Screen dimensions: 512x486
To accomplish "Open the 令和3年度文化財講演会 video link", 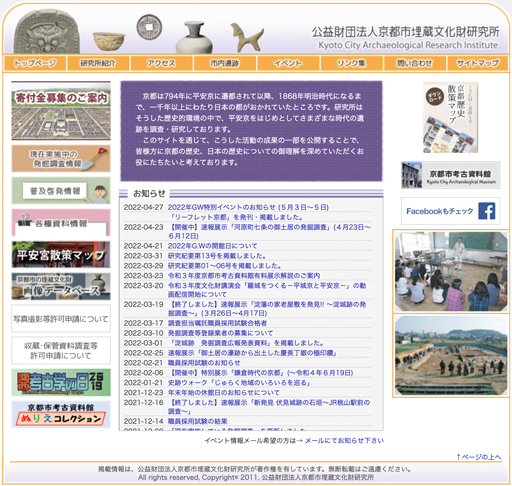I will [x=267, y=290].
